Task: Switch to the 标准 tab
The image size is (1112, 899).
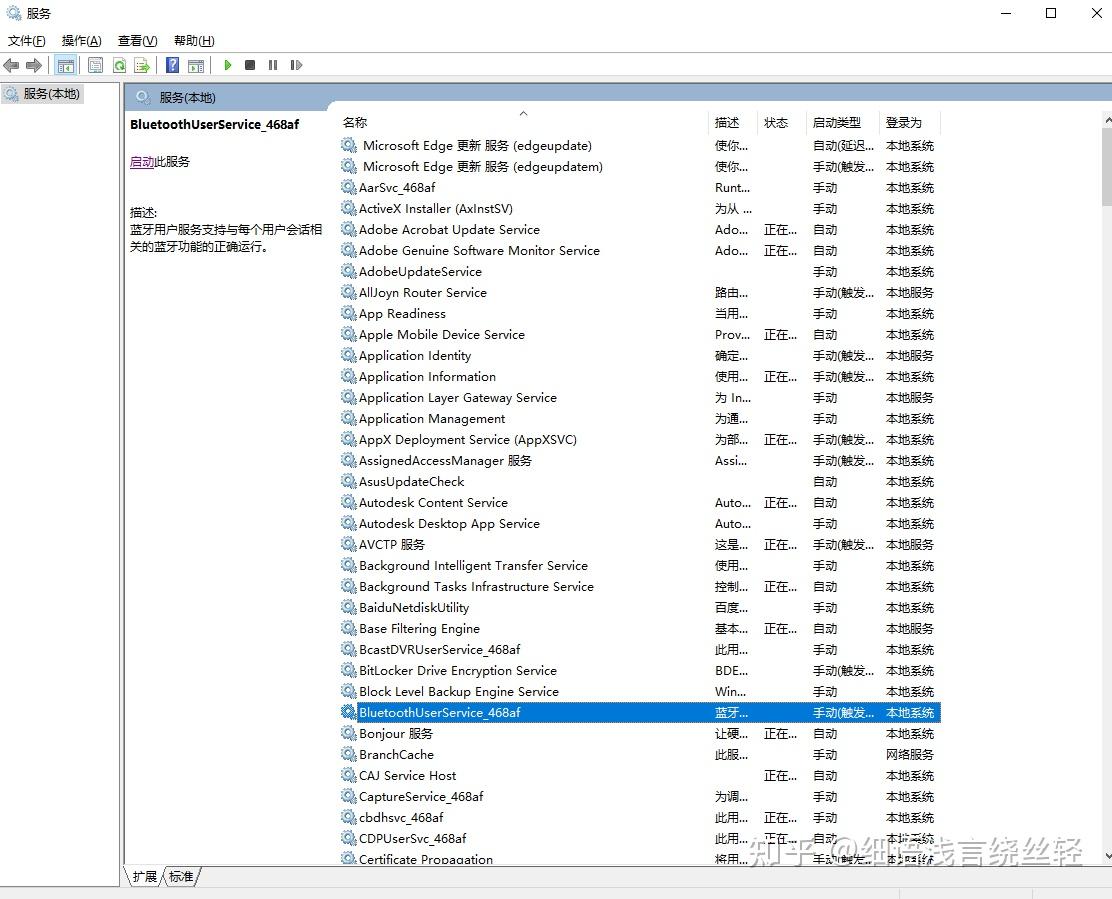Action: [182, 876]
